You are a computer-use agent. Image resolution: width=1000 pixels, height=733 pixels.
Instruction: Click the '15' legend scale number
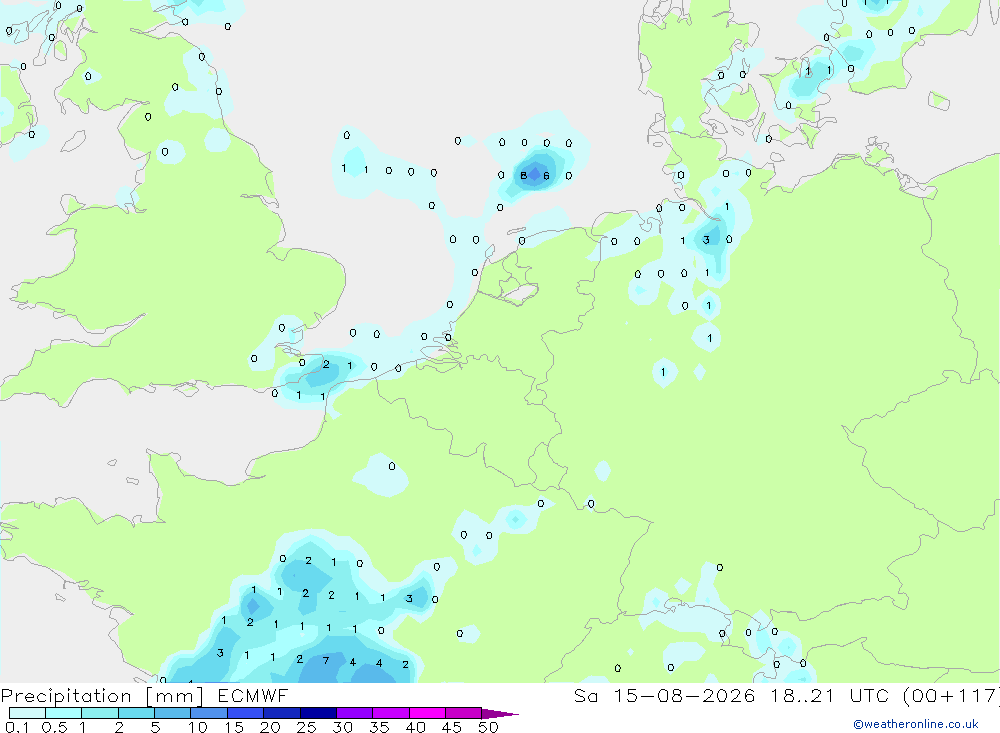(x=233, y=727)
